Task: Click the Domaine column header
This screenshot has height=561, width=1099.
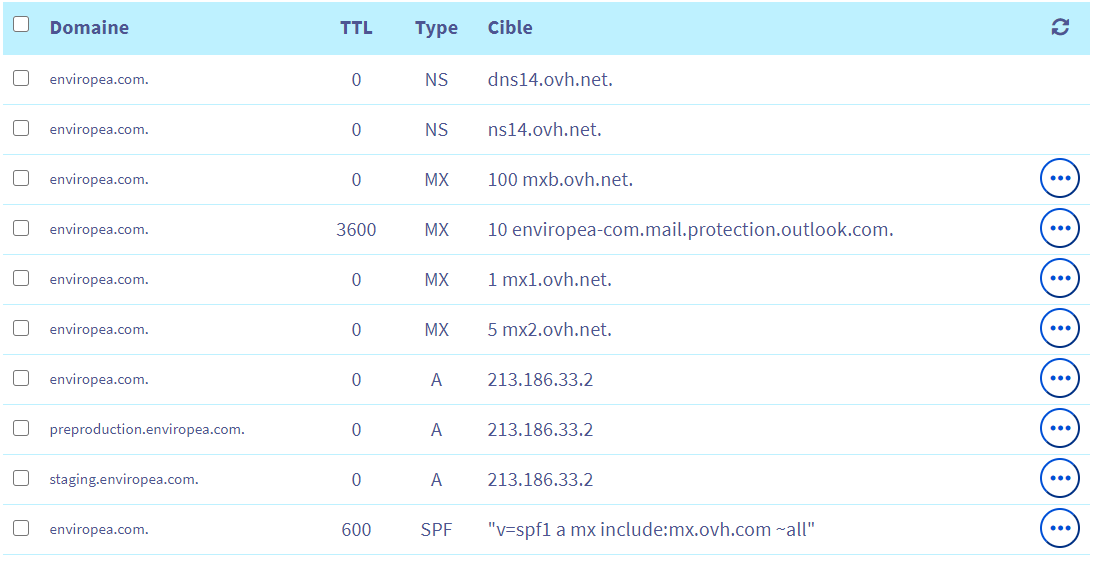Action: point(89,28)
